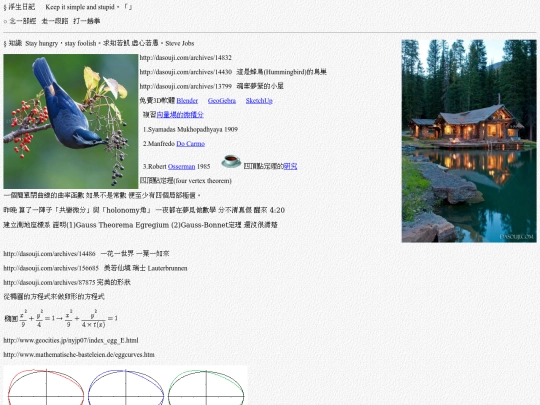This screenshot has width=540, height=405.
Task: Click the text 從橢圓的方程式來做卵形的方程式
Action: coord(54,297)
